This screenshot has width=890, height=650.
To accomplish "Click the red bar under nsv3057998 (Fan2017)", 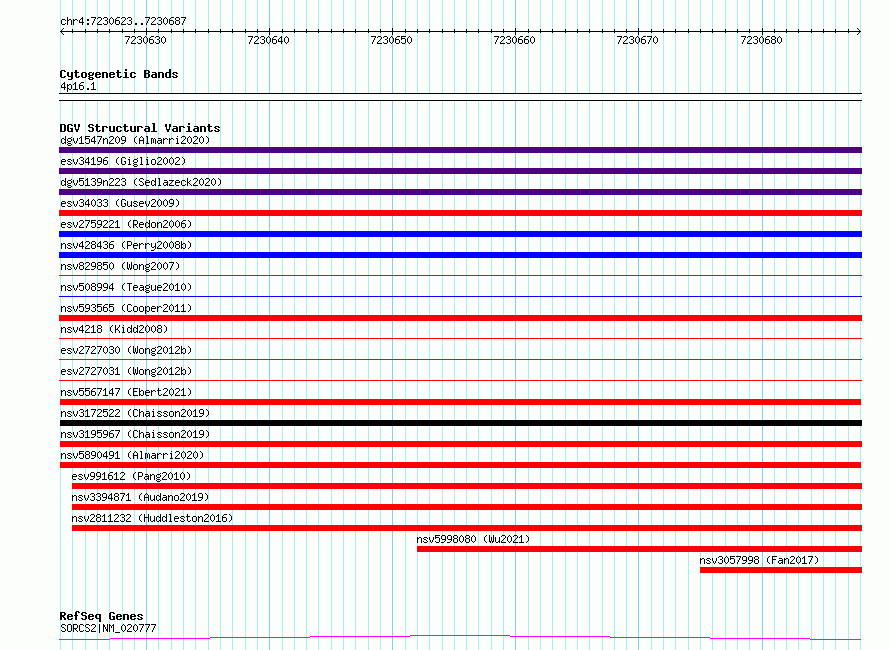I will [781, 570].
